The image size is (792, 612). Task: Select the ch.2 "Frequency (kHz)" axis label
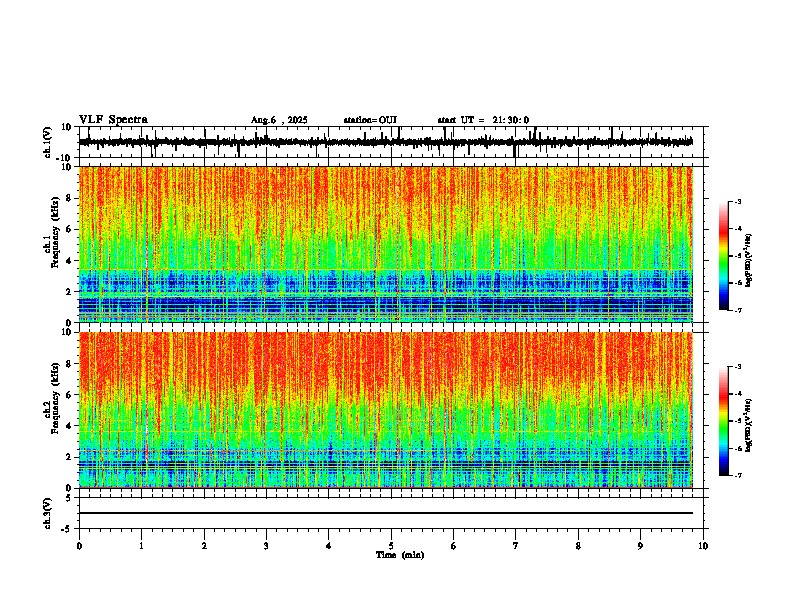[x=55, y=398]
